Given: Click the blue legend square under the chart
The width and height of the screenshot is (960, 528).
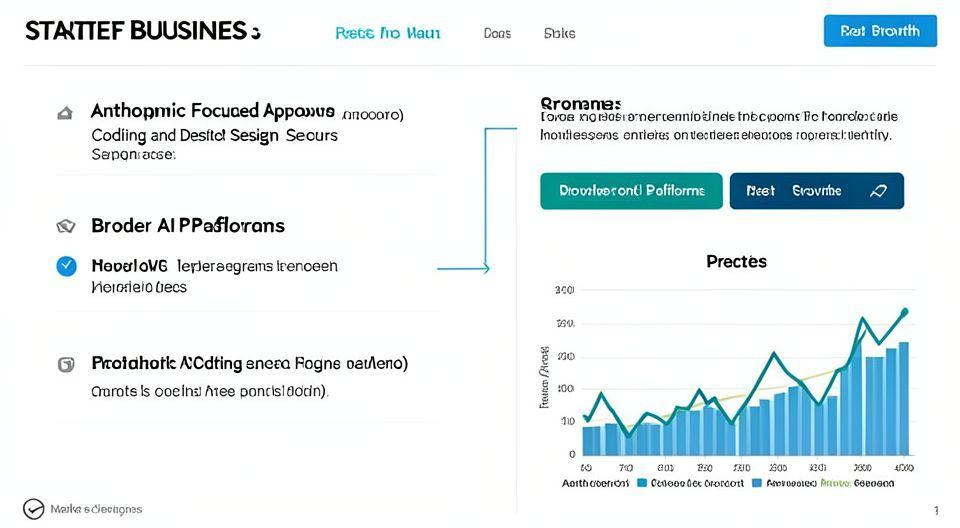Looking at the screenshot, I should (x=757, y=483).
